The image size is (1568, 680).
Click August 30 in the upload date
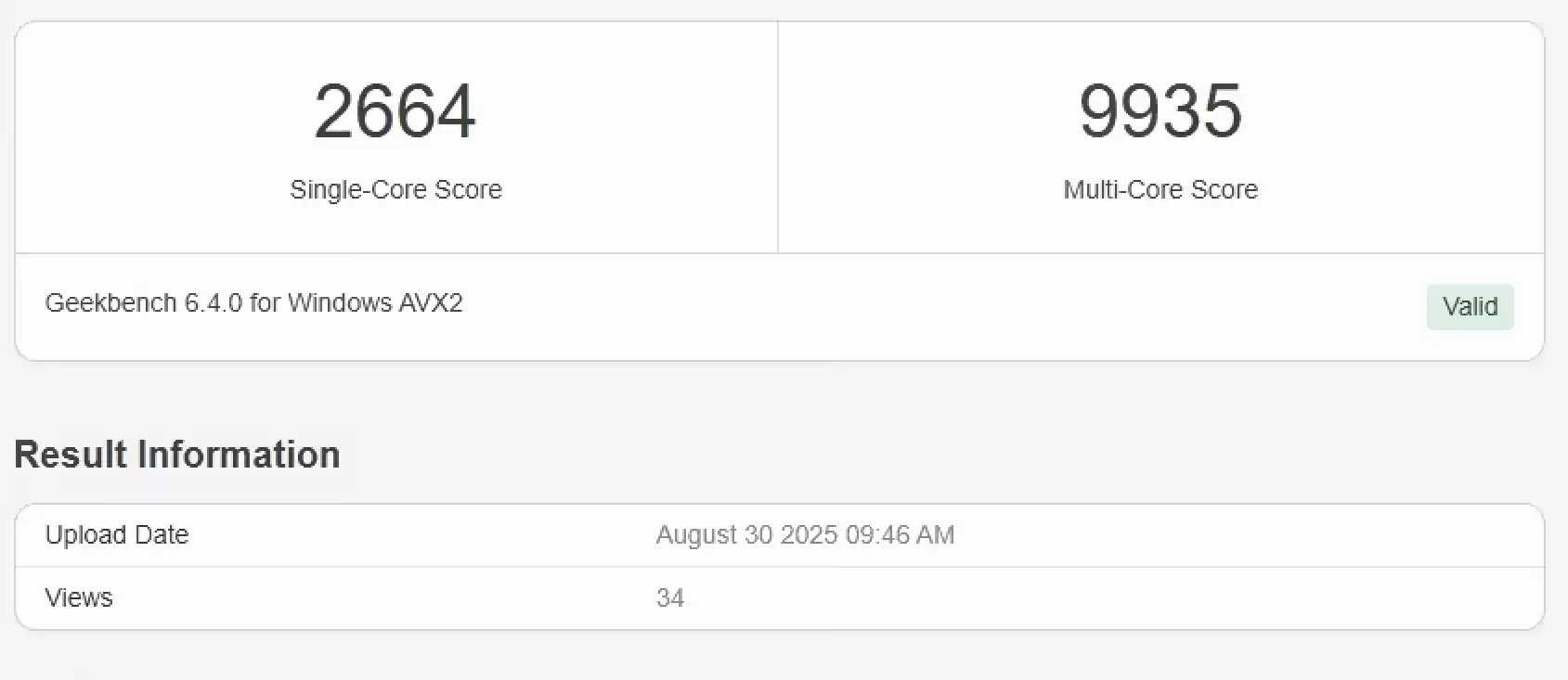(x=714, y=535)
